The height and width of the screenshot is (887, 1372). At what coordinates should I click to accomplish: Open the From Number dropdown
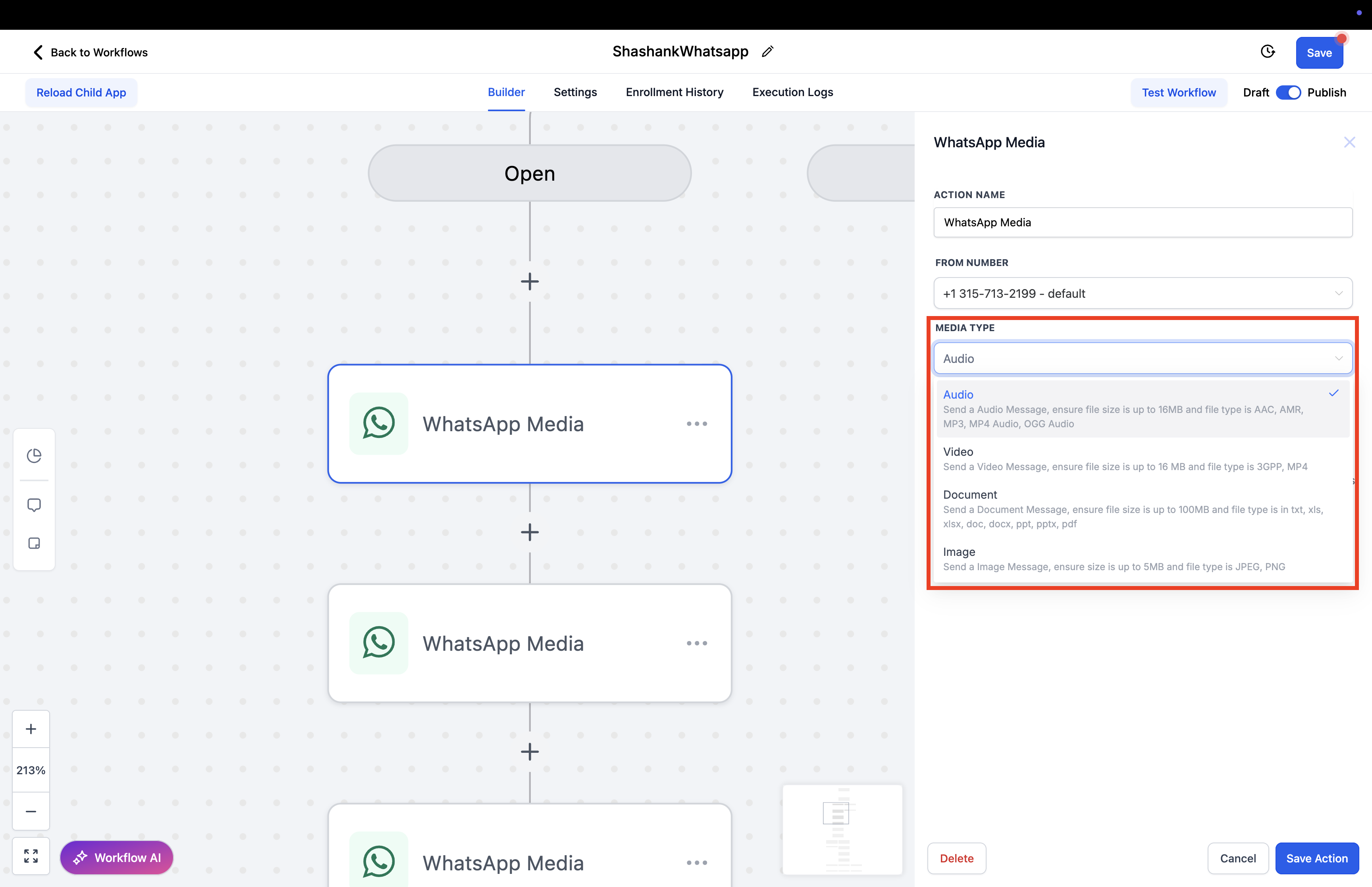tap(1143, 293)
